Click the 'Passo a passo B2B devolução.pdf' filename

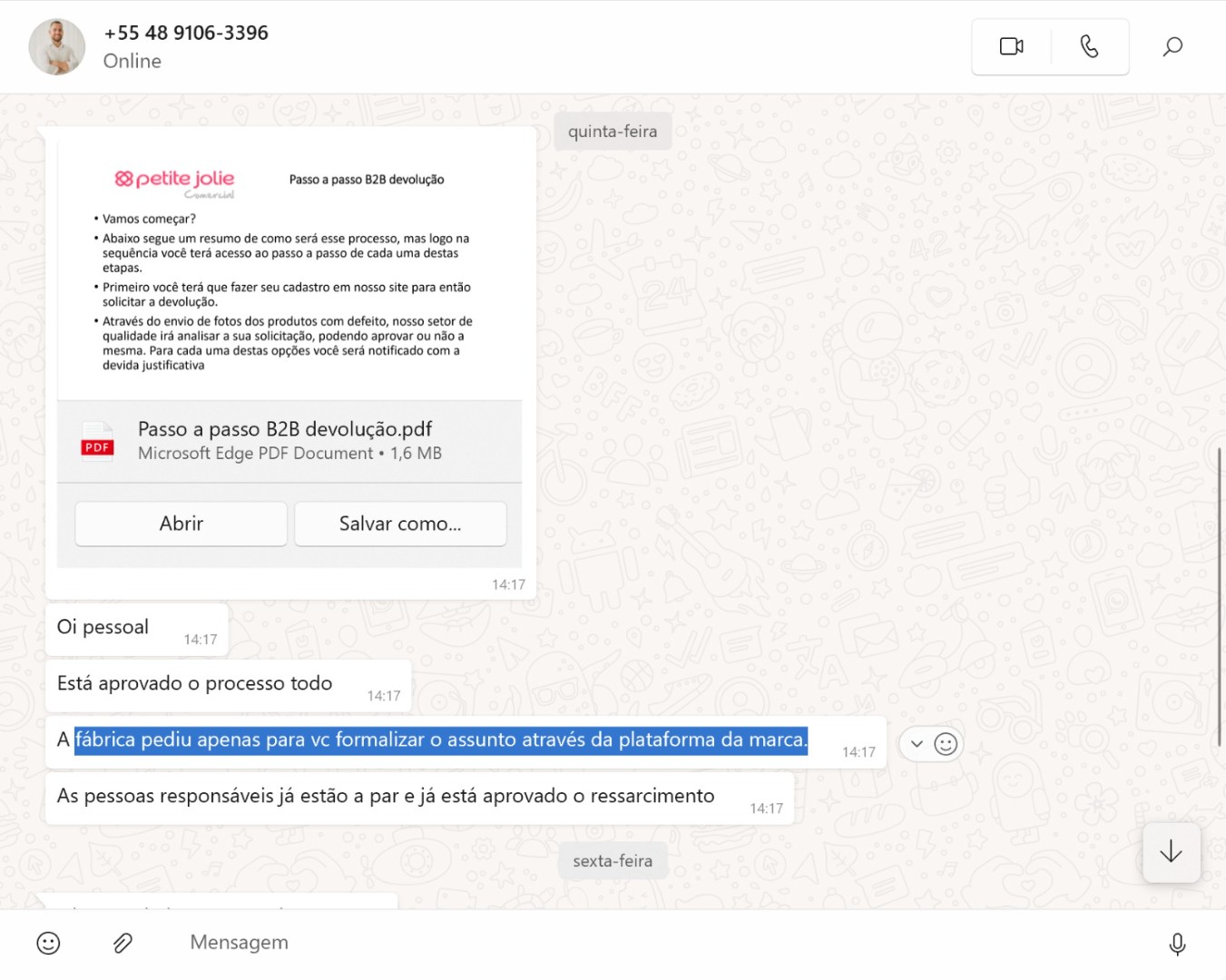(285, 429)
